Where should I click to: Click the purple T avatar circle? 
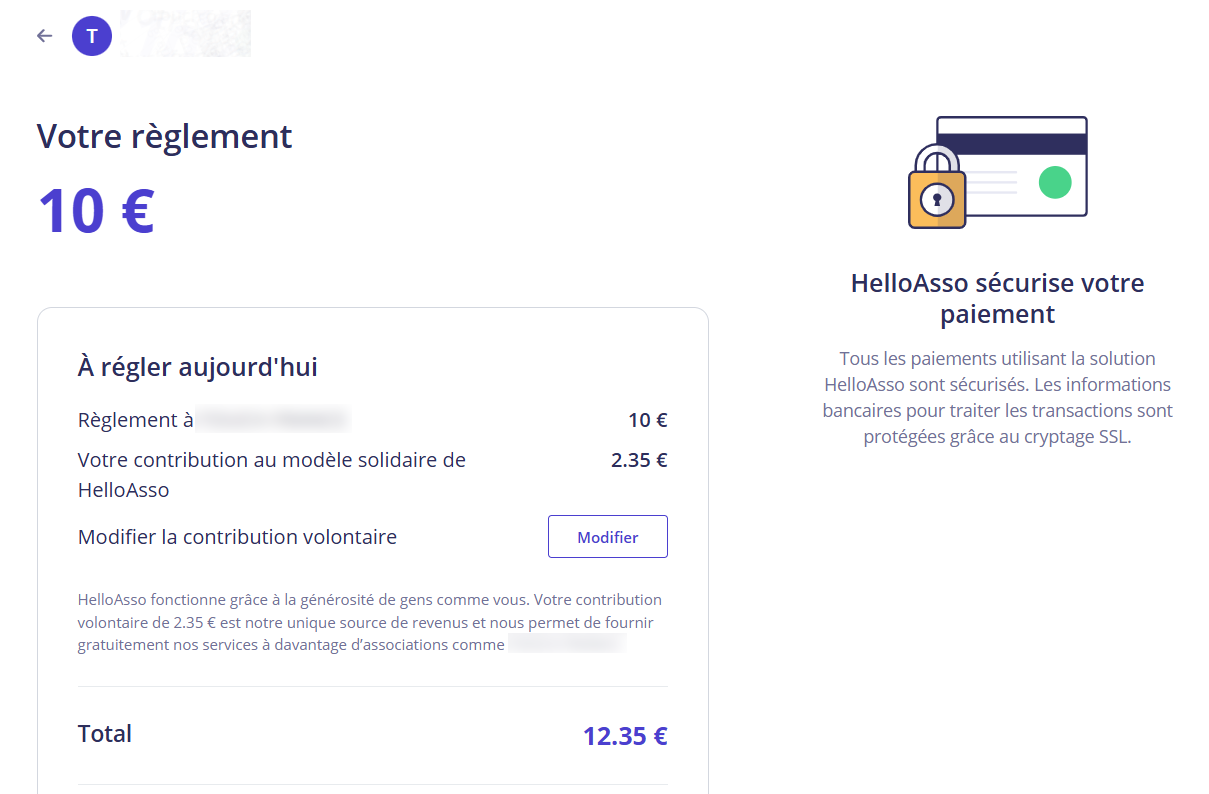coord(92,36)
